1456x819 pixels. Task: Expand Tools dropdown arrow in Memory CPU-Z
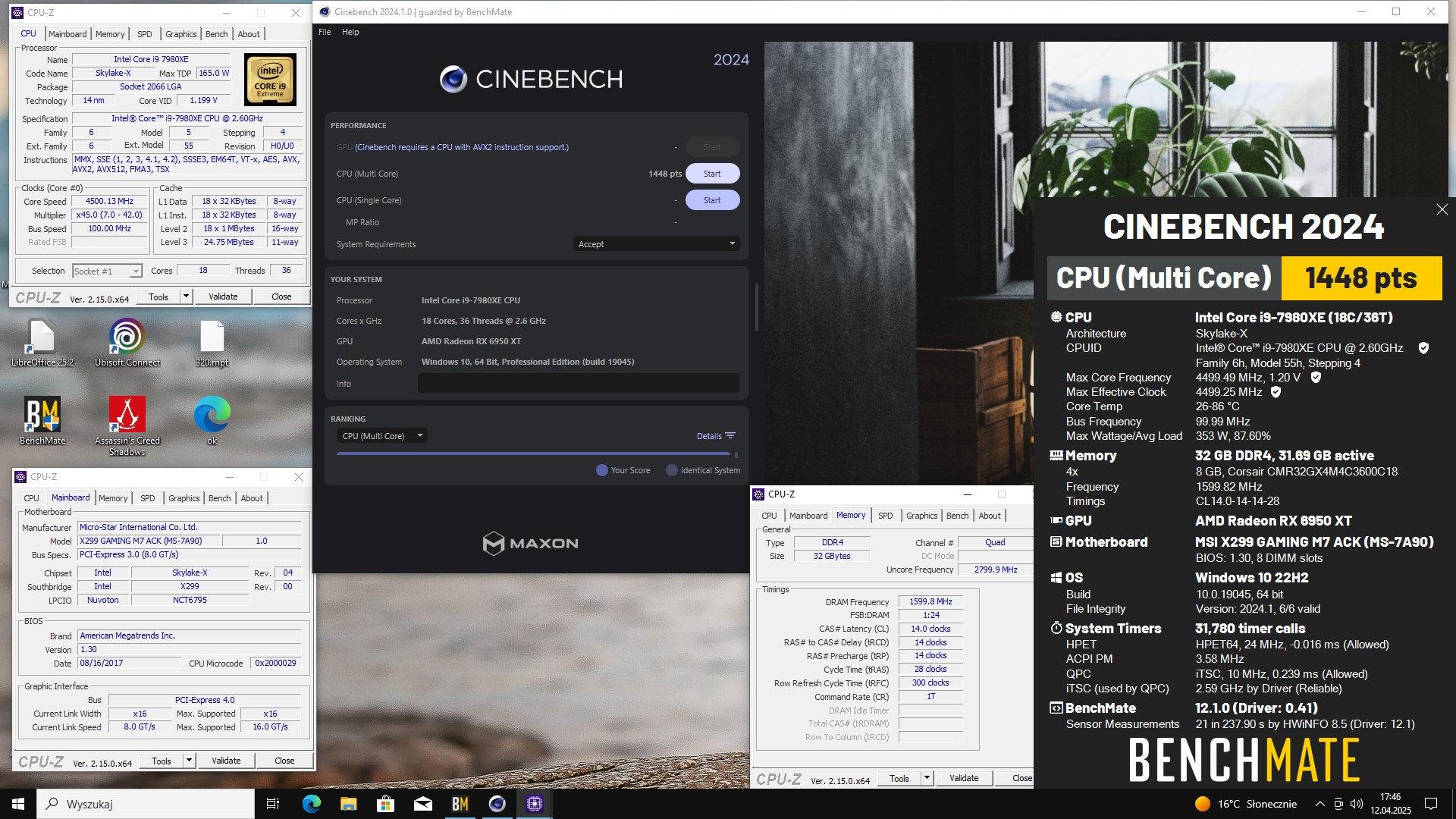[927, 778]
